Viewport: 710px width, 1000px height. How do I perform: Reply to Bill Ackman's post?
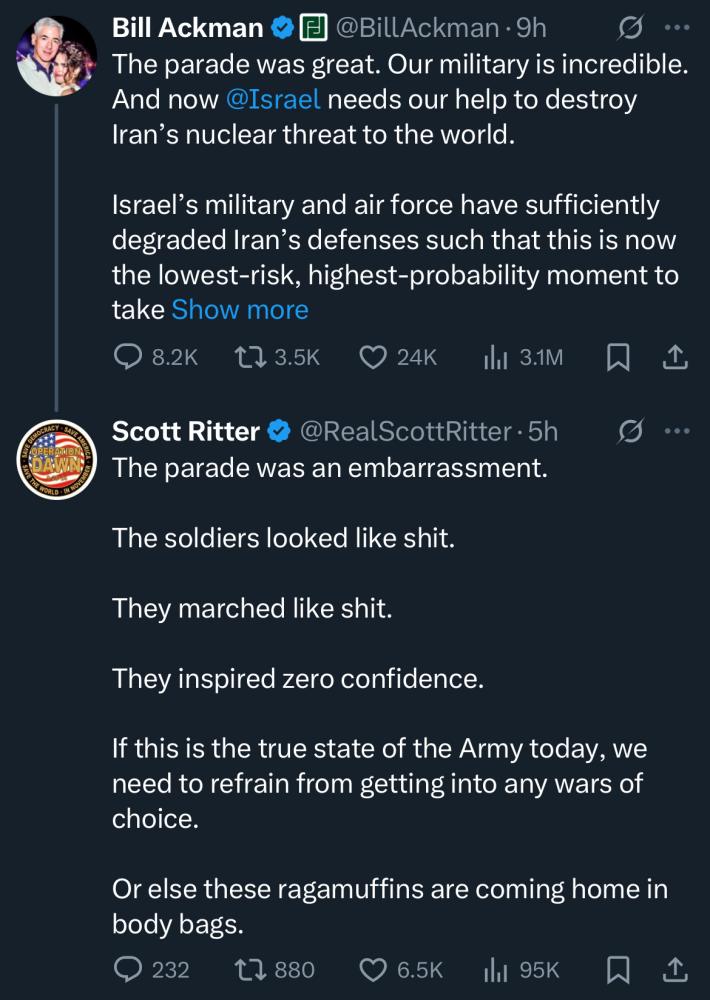coord(127,357)
